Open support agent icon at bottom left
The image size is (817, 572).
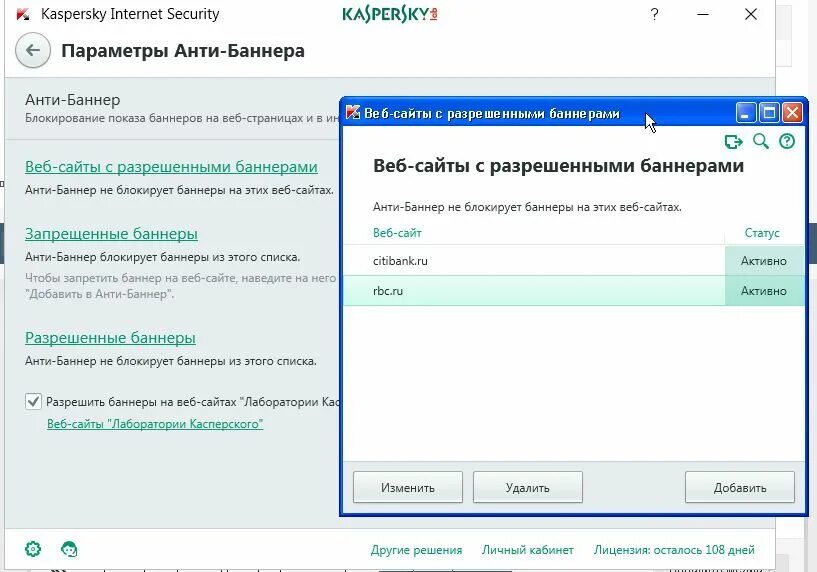[69, 549]
